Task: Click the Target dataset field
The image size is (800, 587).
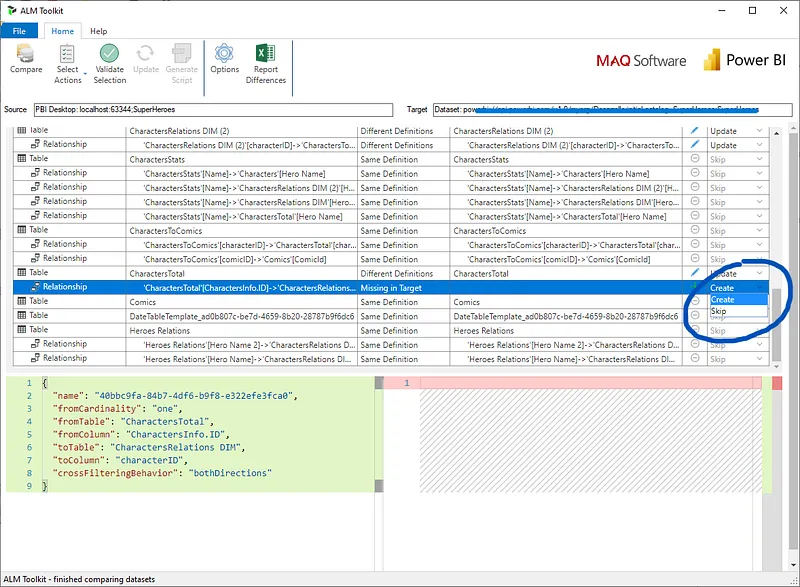Action: pos(612,110)
